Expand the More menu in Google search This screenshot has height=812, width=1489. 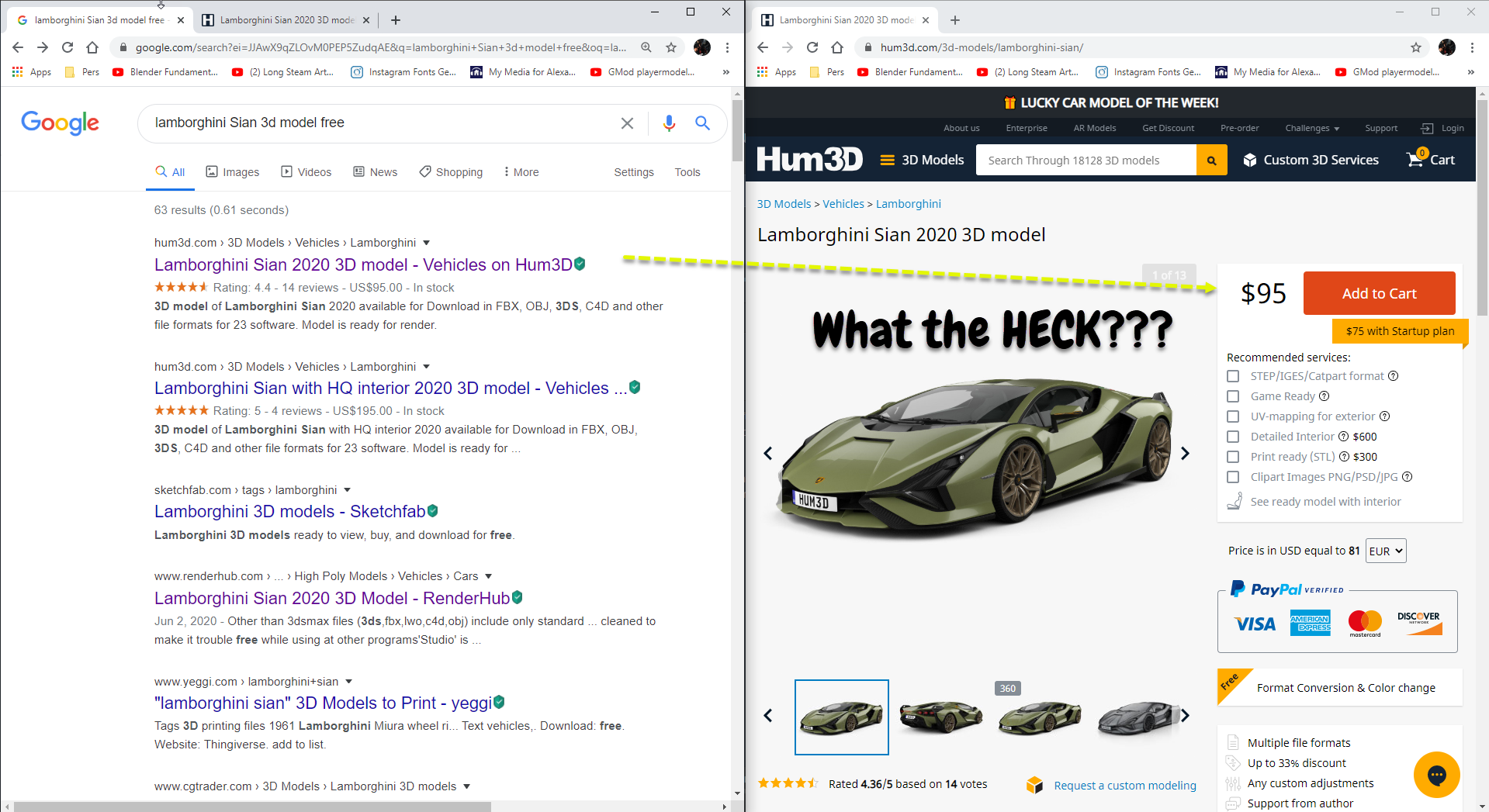[x=521, y=172]
